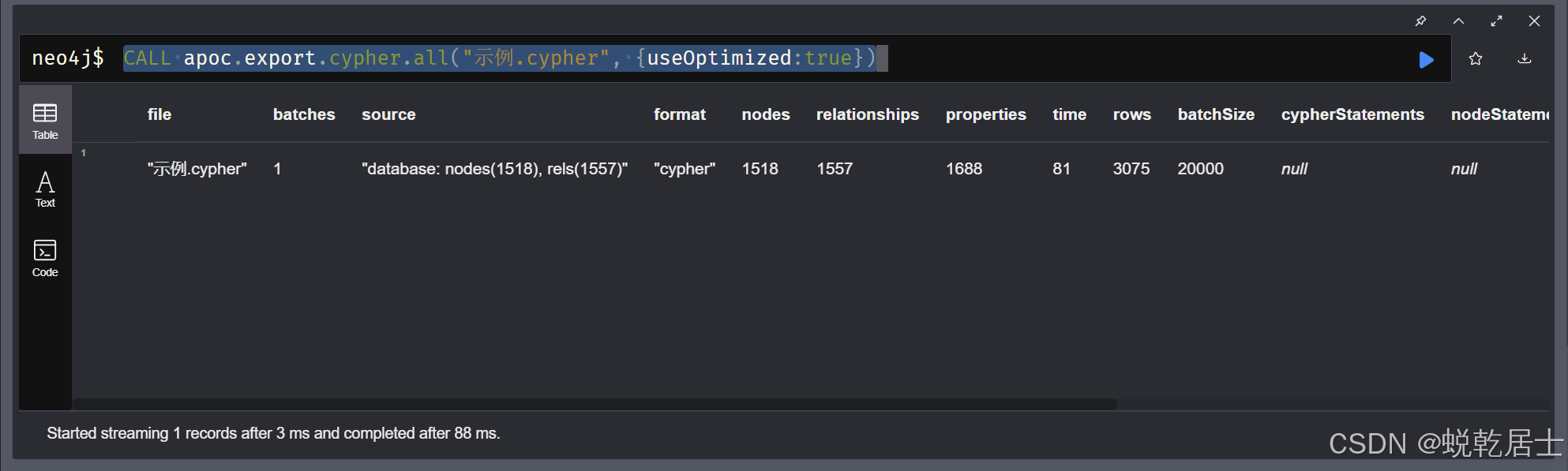Image resolution: width=1568 pixels, height=471 pixels.
Task: Click the 'rows' column header
Action: click(x=1132, y=114)
